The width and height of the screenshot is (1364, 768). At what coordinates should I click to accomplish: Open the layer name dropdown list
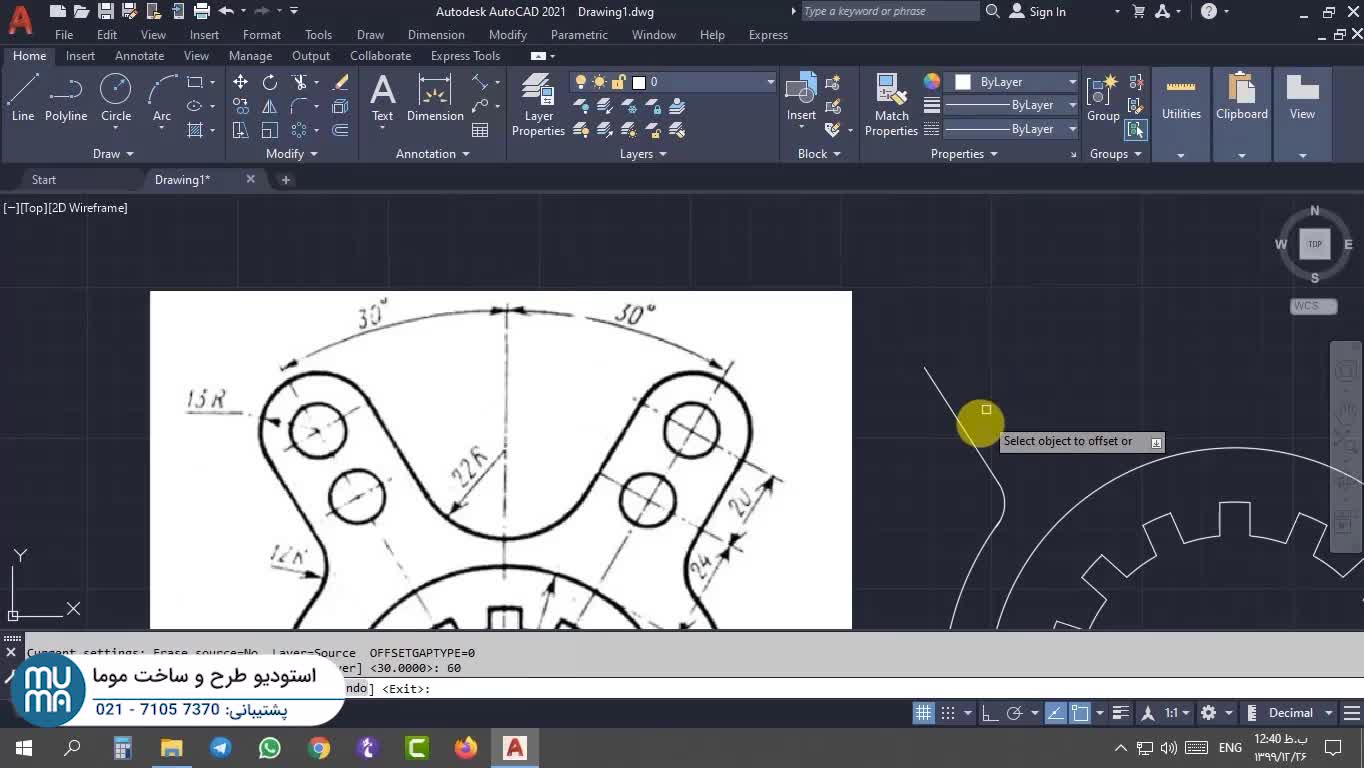coord(770,82)
